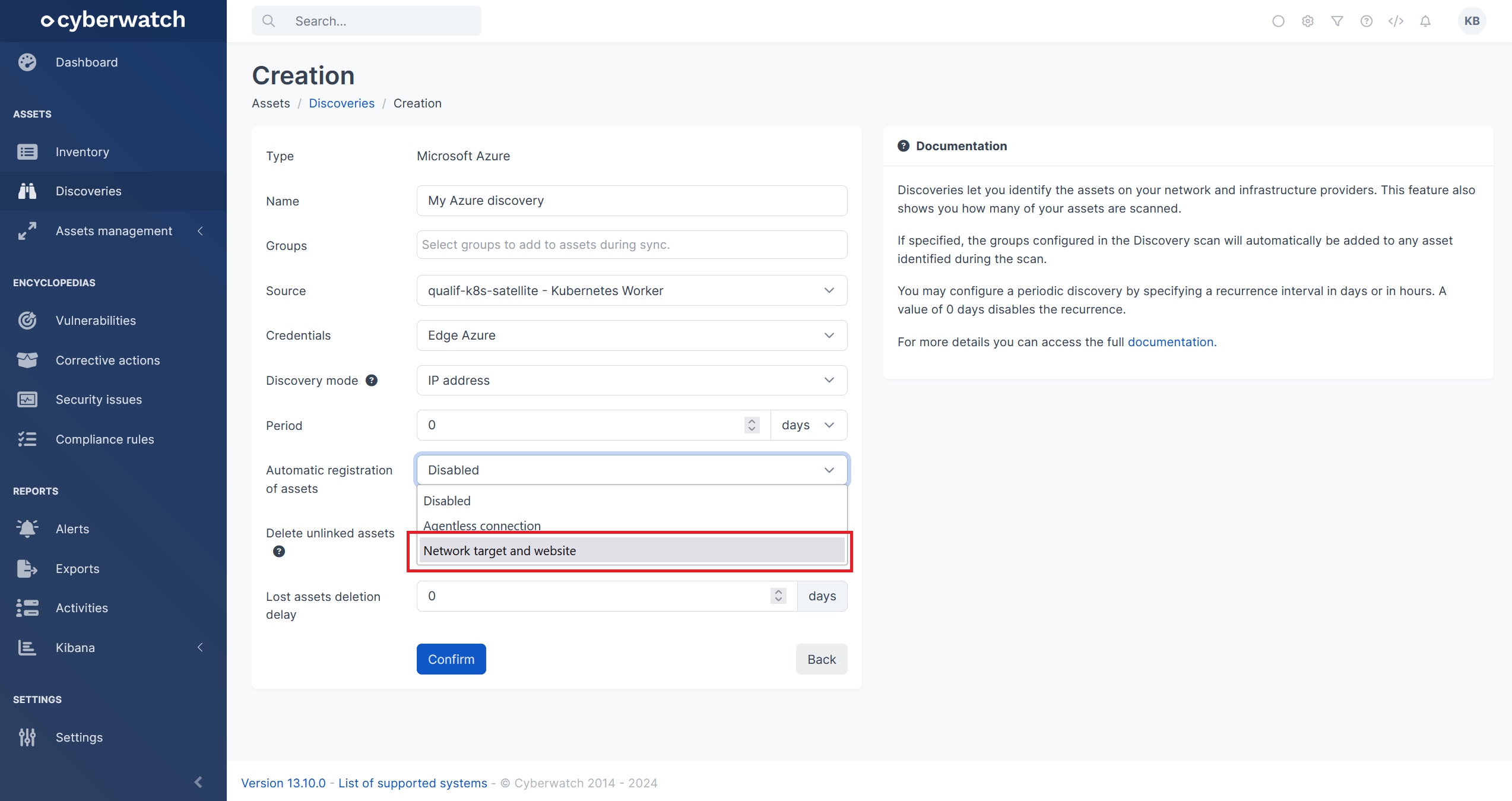The height and width of the screenshot is (801, 1512).
Task: Click the Corrective actions box icon
Action: pos(27,360)
